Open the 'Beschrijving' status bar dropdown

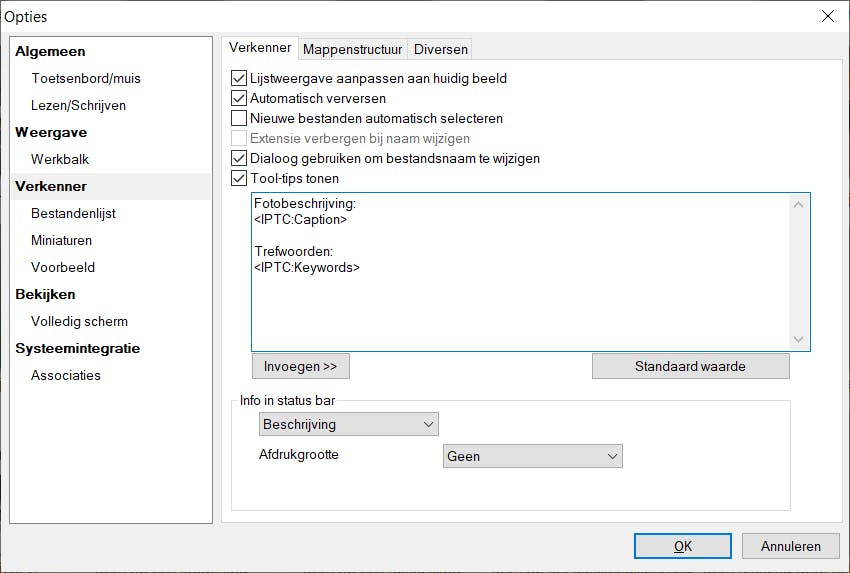(348, 424)
